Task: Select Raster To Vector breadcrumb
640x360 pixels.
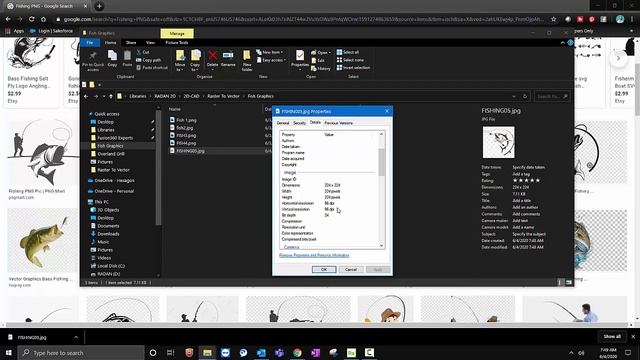Action: coord(223,96)
